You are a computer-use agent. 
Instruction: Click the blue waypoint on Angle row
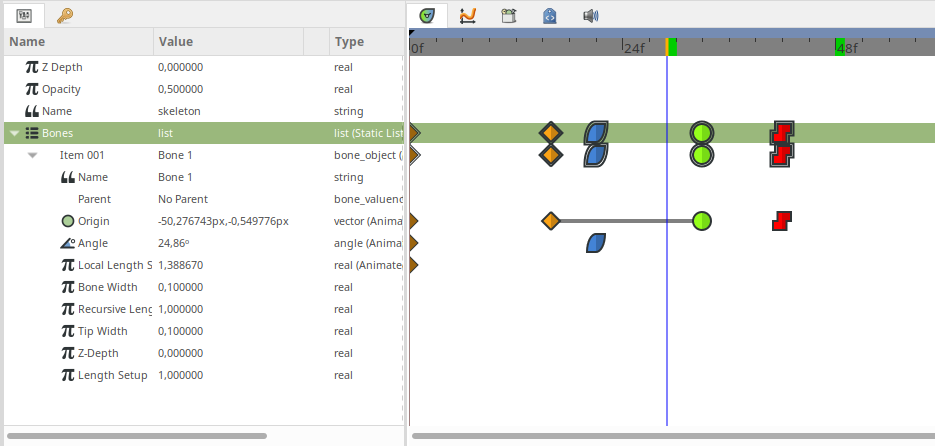(x=596, y=243)
